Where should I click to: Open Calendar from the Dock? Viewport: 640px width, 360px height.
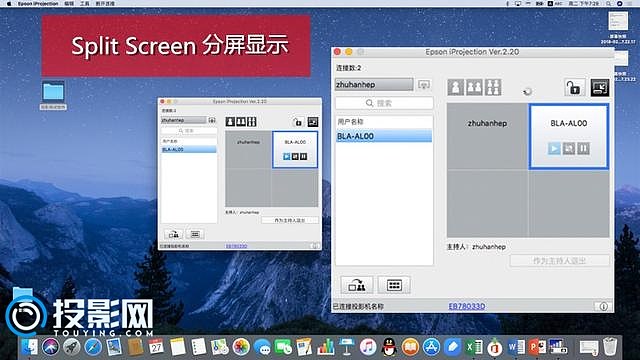click(x=156, y=347)
